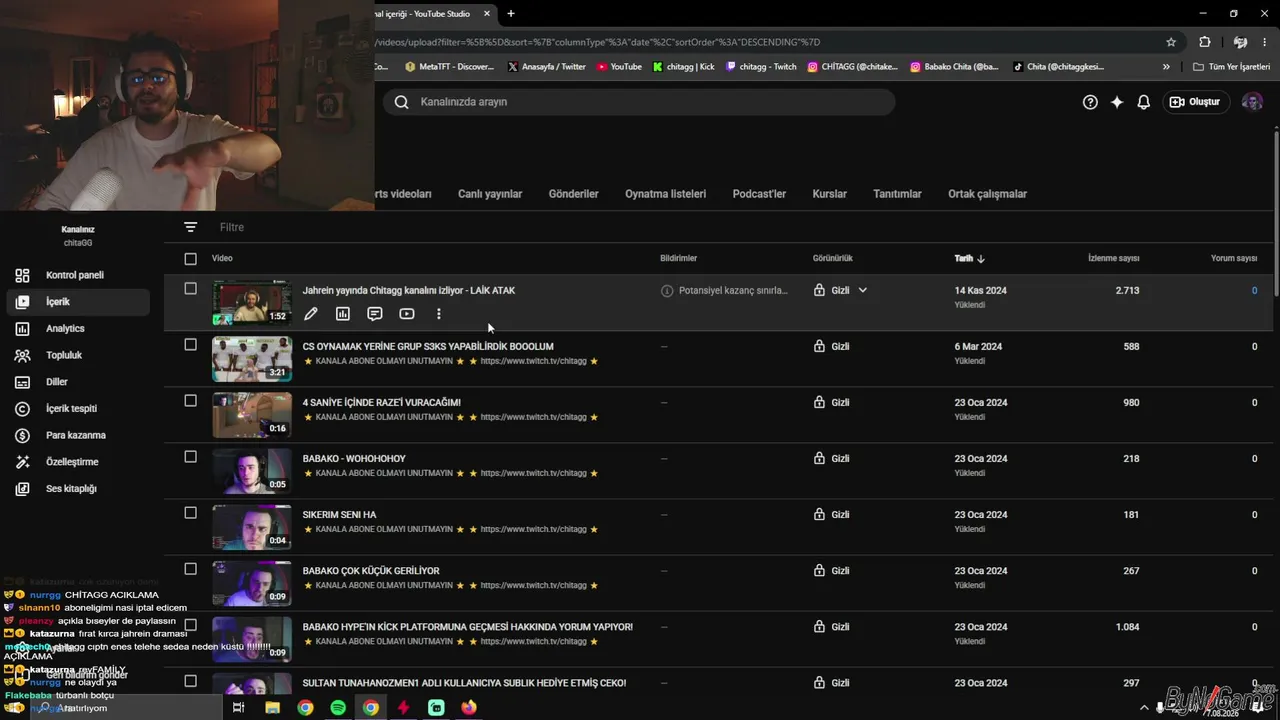This screenshot has height=720, width=1280.
Task: Tick checkbox for BABAKO - WOHOHOHOY video
Action: 191,457
